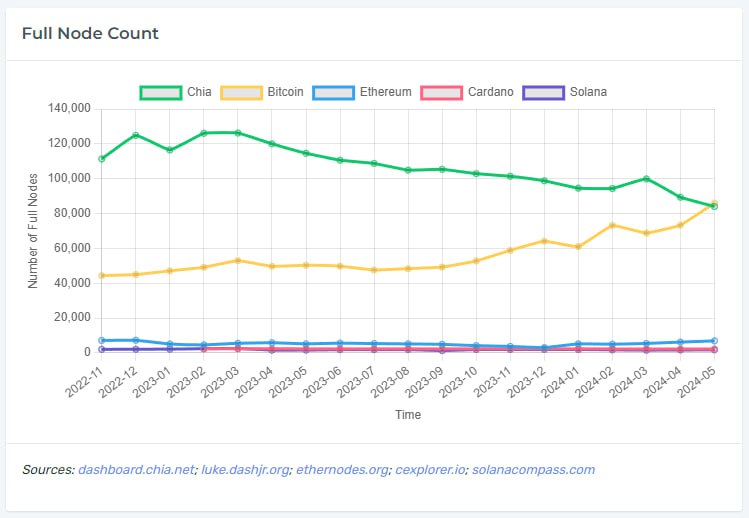Open the cexplorer.io source link
749x518 pixels.
[428, 469]
